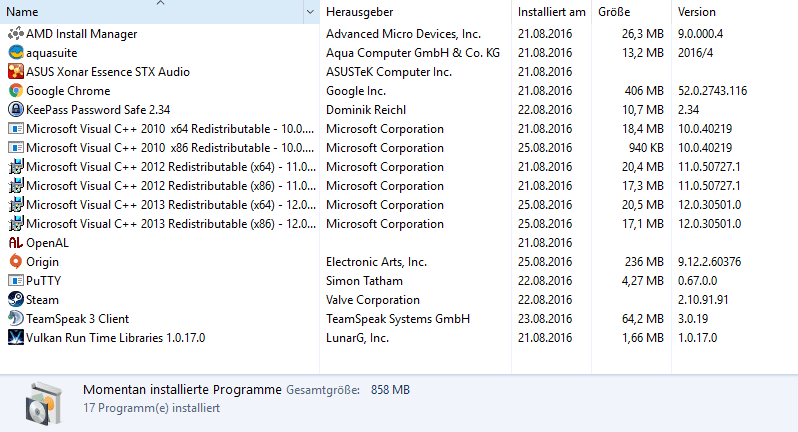
Task: Select Visual C++ 2010 x64 Redistributable name
Action: click(170, 129)
